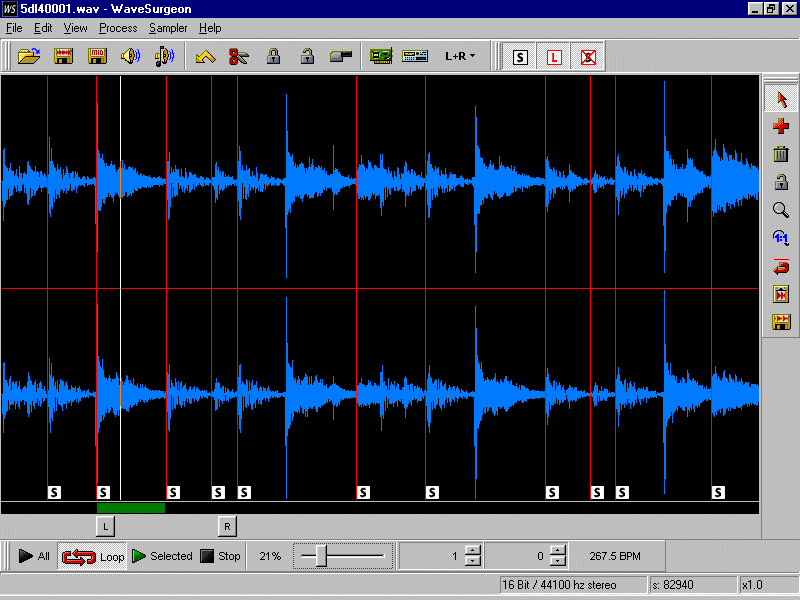This screenshot has height=600, width=800.
Task: Click the red scissors cut icon
Action: tap(238, 56)
